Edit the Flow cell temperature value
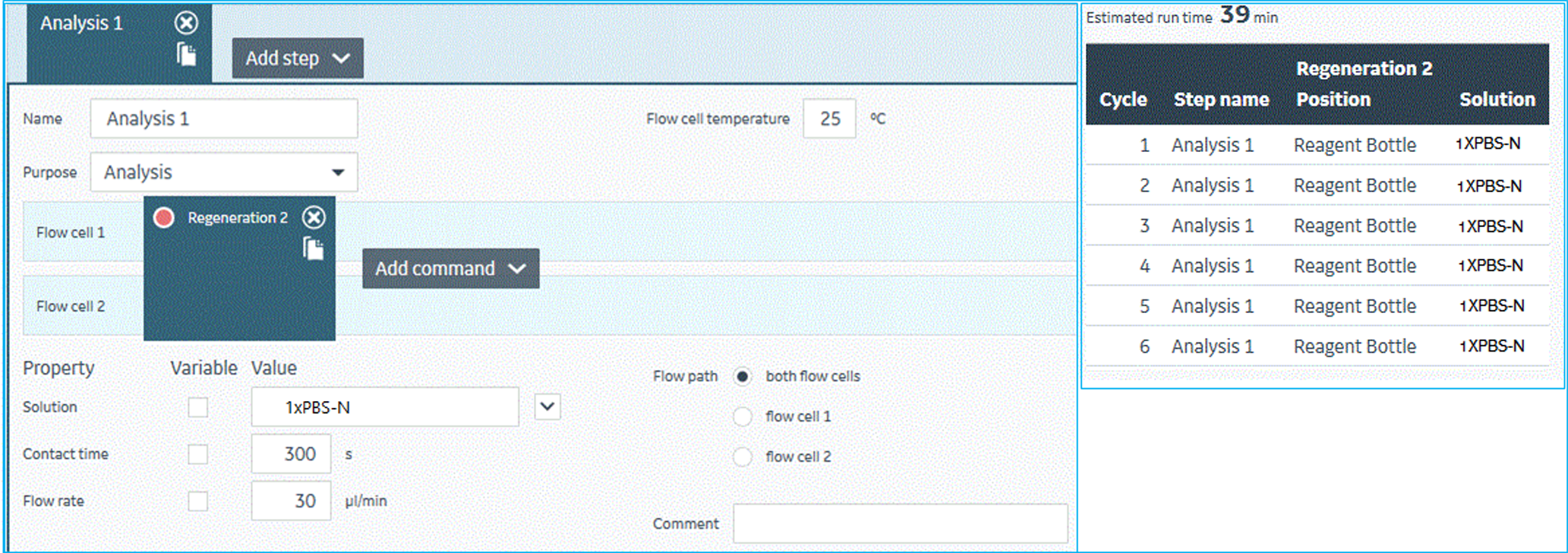This screenshot has height=553, width=1568. [x=829, y=119]
